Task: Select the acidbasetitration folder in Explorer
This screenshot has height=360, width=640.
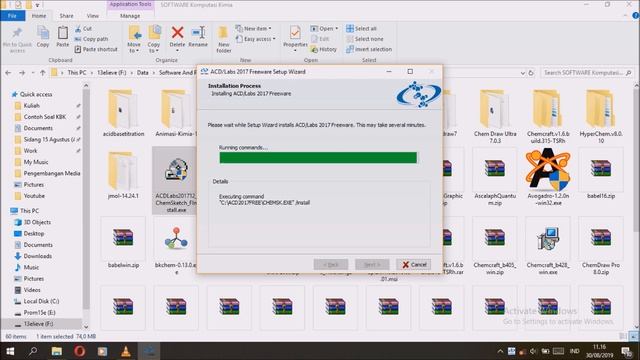Action: click(x=123, y=113)
